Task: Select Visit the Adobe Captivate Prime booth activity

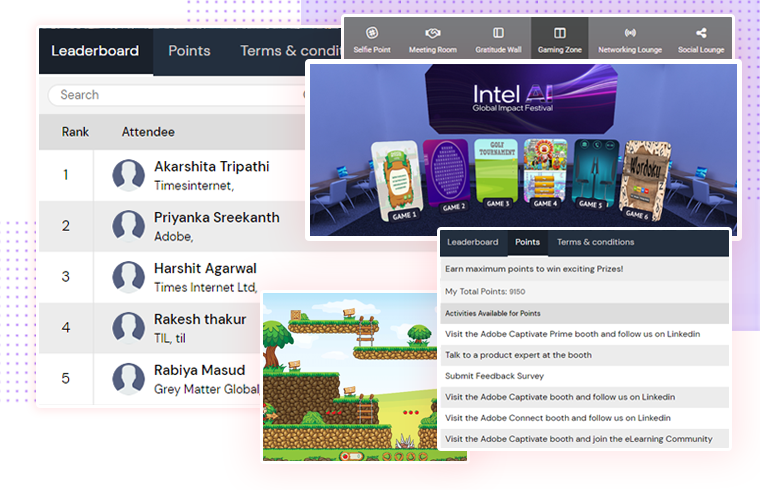Action: 585,334
